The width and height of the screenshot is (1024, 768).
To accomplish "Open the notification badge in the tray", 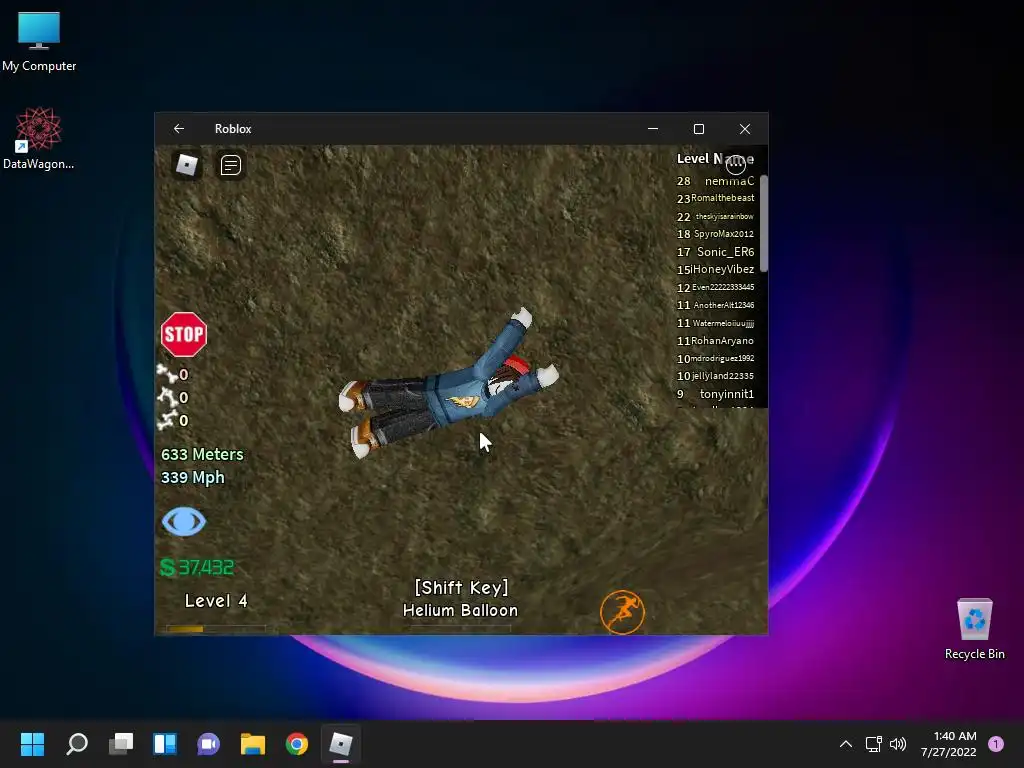I will click(x=996, y=744).
